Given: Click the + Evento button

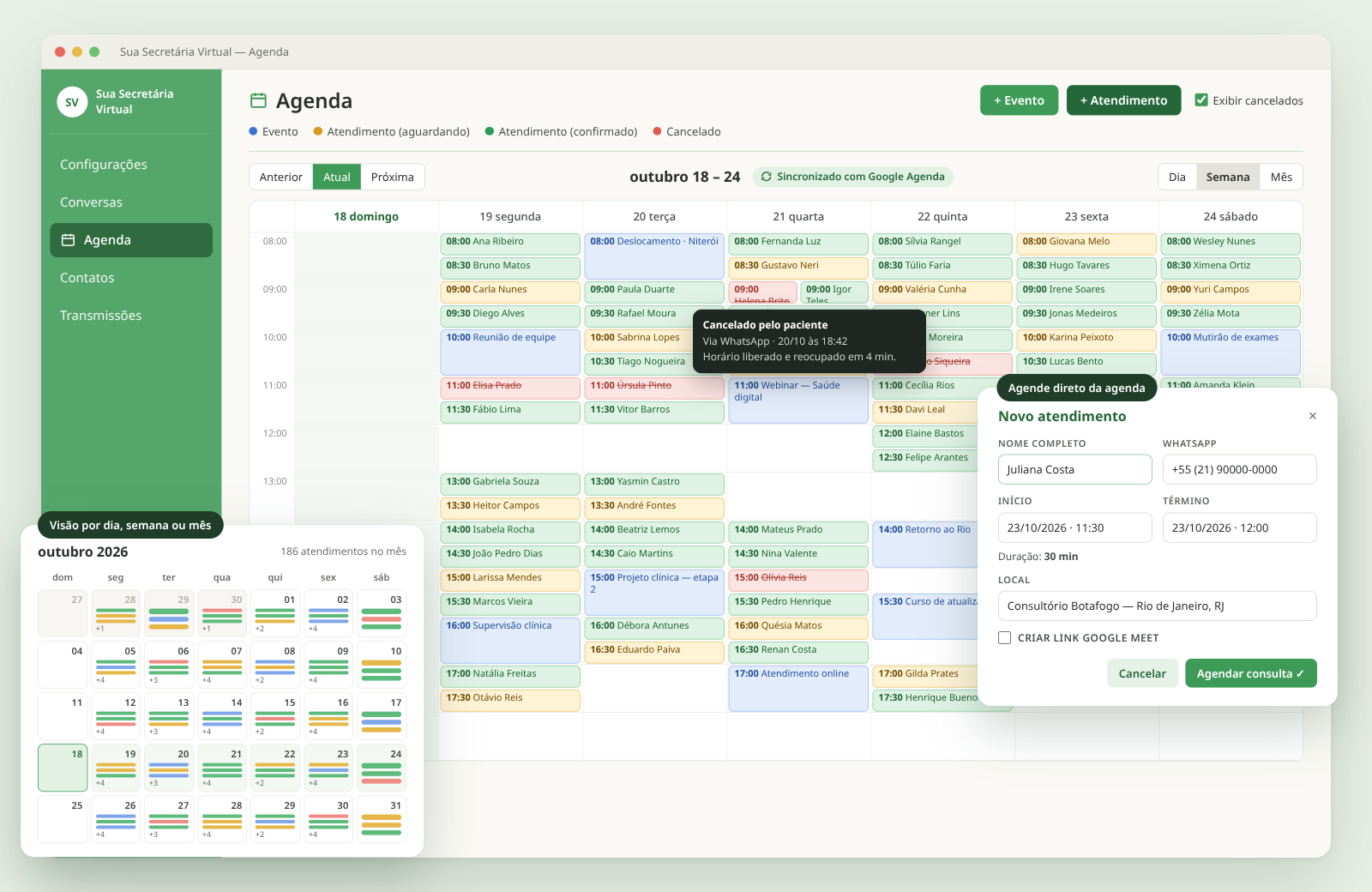Looking at the screenshot, I should (x=1019, y=100).
